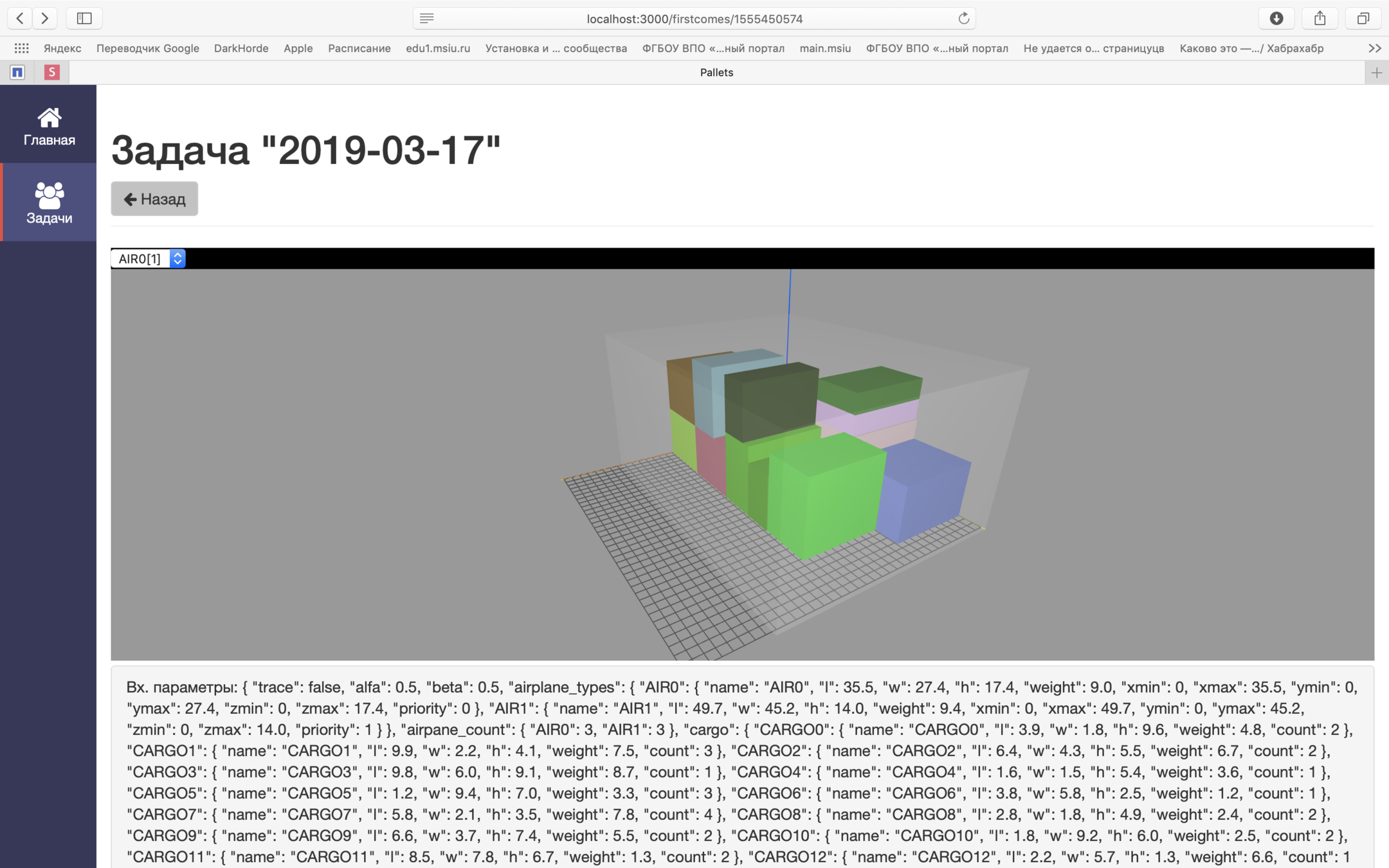The height and width of the screenshot is (868, 1389).
Task: Open the Задачи sidebar item
Action: click(x=49, y=203)
